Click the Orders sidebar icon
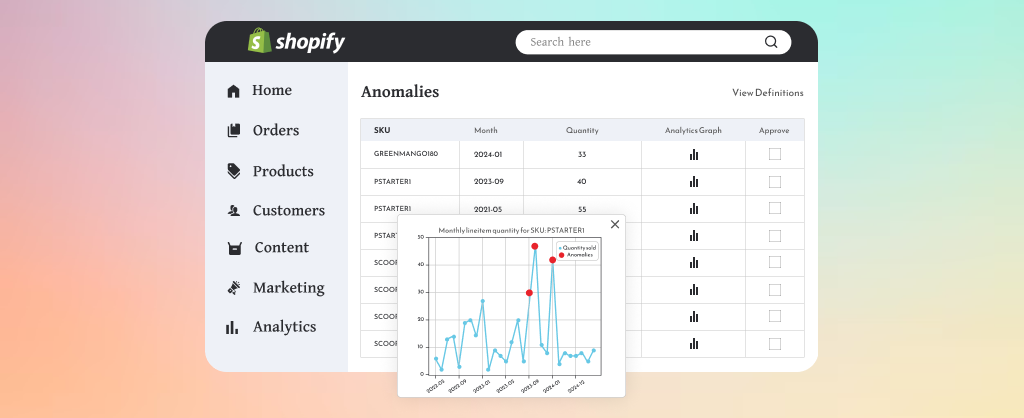1024x418 pixels. (234, 130)
